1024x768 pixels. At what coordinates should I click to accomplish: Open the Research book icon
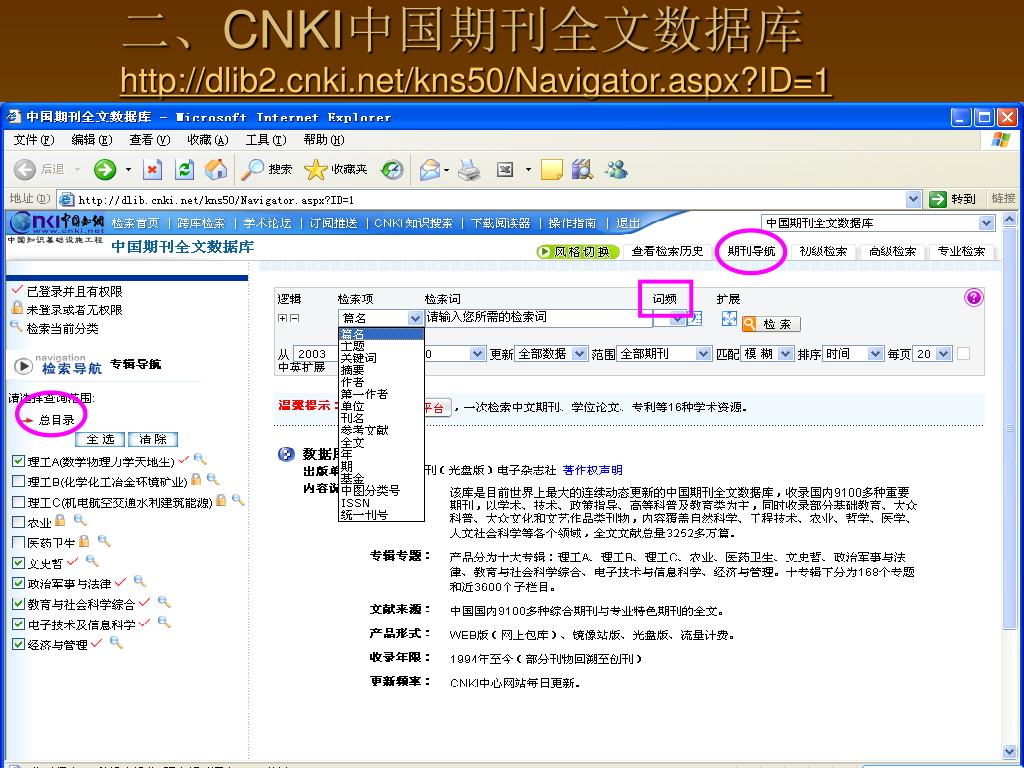point(582,170)
